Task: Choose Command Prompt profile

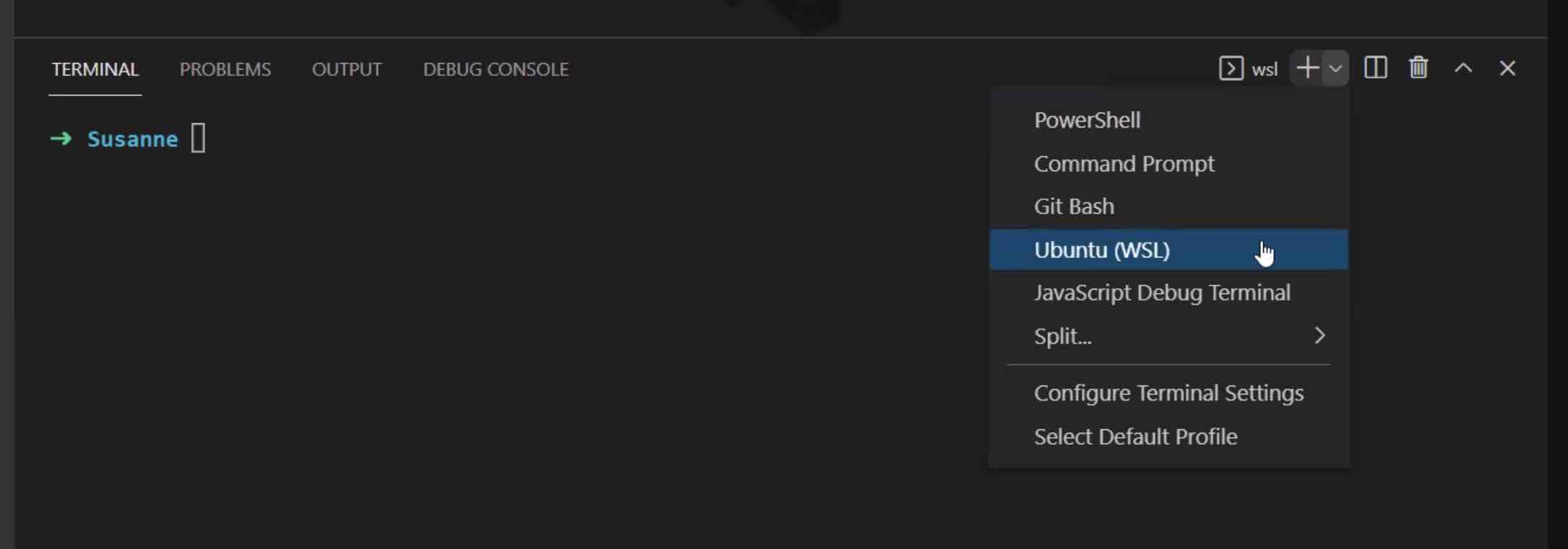Action: click(1124, 164)
